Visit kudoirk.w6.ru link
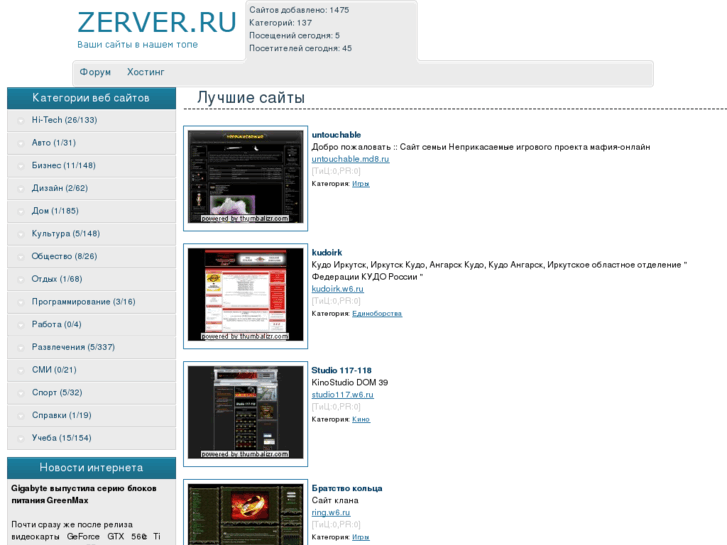The width and height of the screenshot is (727, 545). (338, 289)
